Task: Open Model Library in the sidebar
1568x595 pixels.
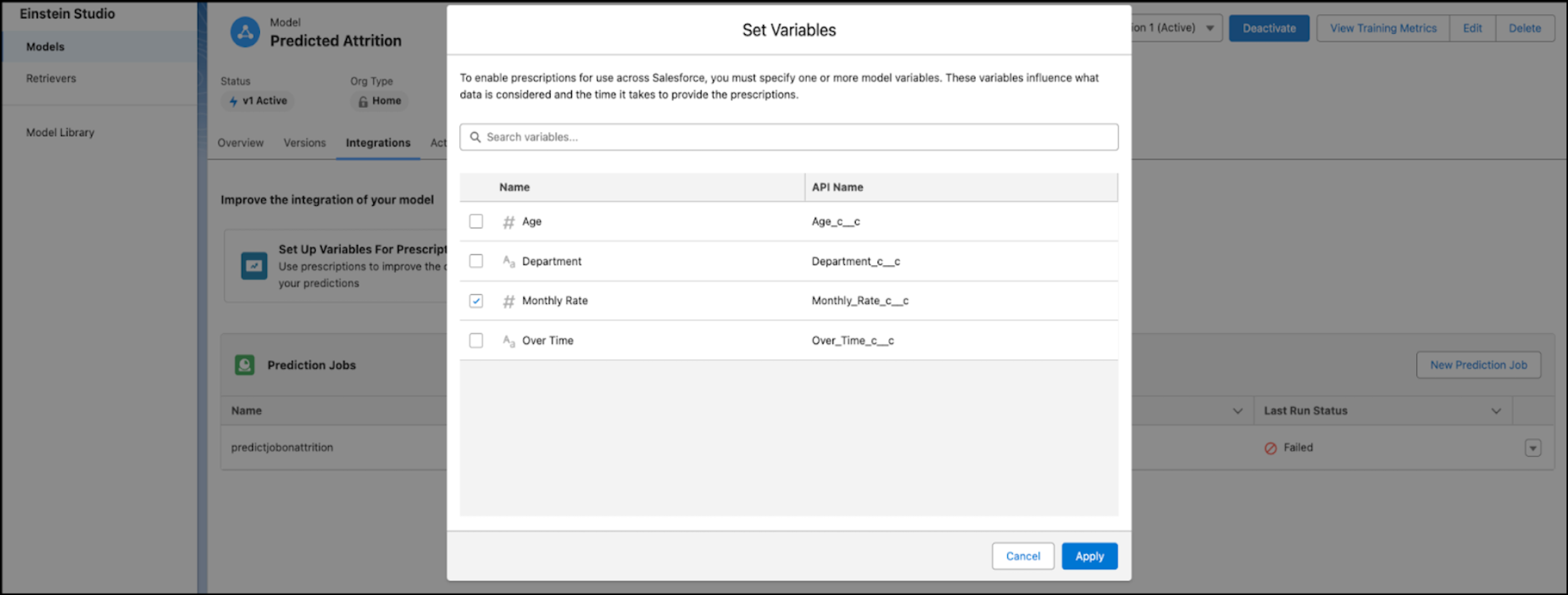Action: pyautogui.click(x=60, y=132)
